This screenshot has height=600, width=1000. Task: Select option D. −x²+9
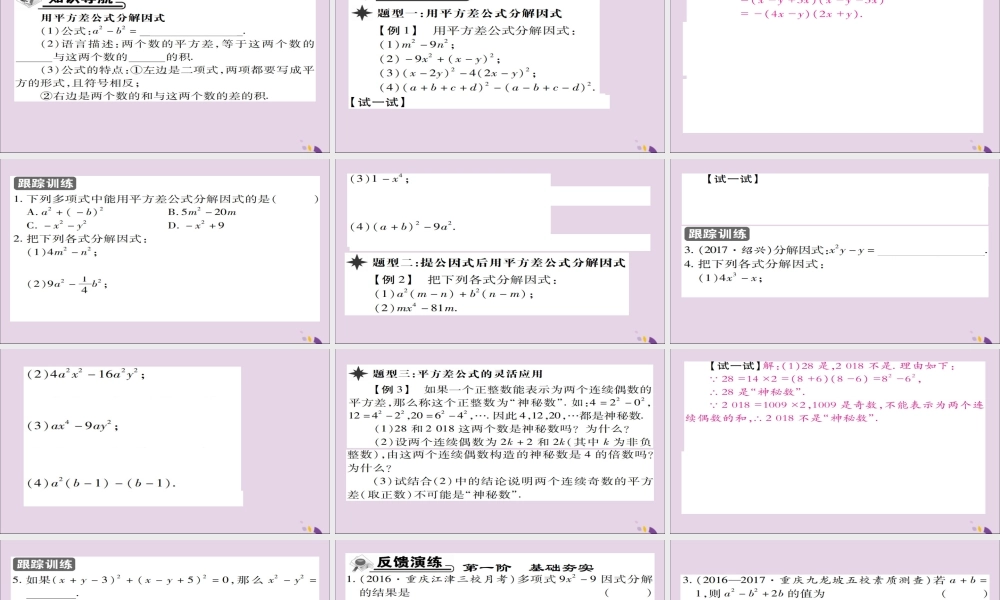[x=196, y=225]
